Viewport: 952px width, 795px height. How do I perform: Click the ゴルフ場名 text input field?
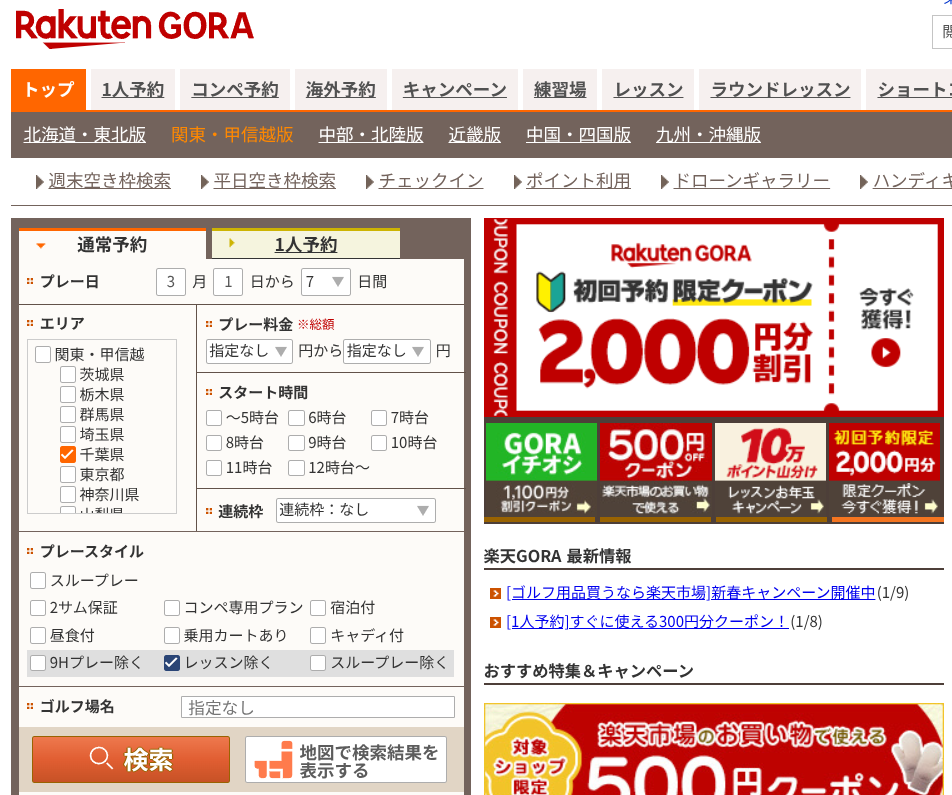(317, 707)
